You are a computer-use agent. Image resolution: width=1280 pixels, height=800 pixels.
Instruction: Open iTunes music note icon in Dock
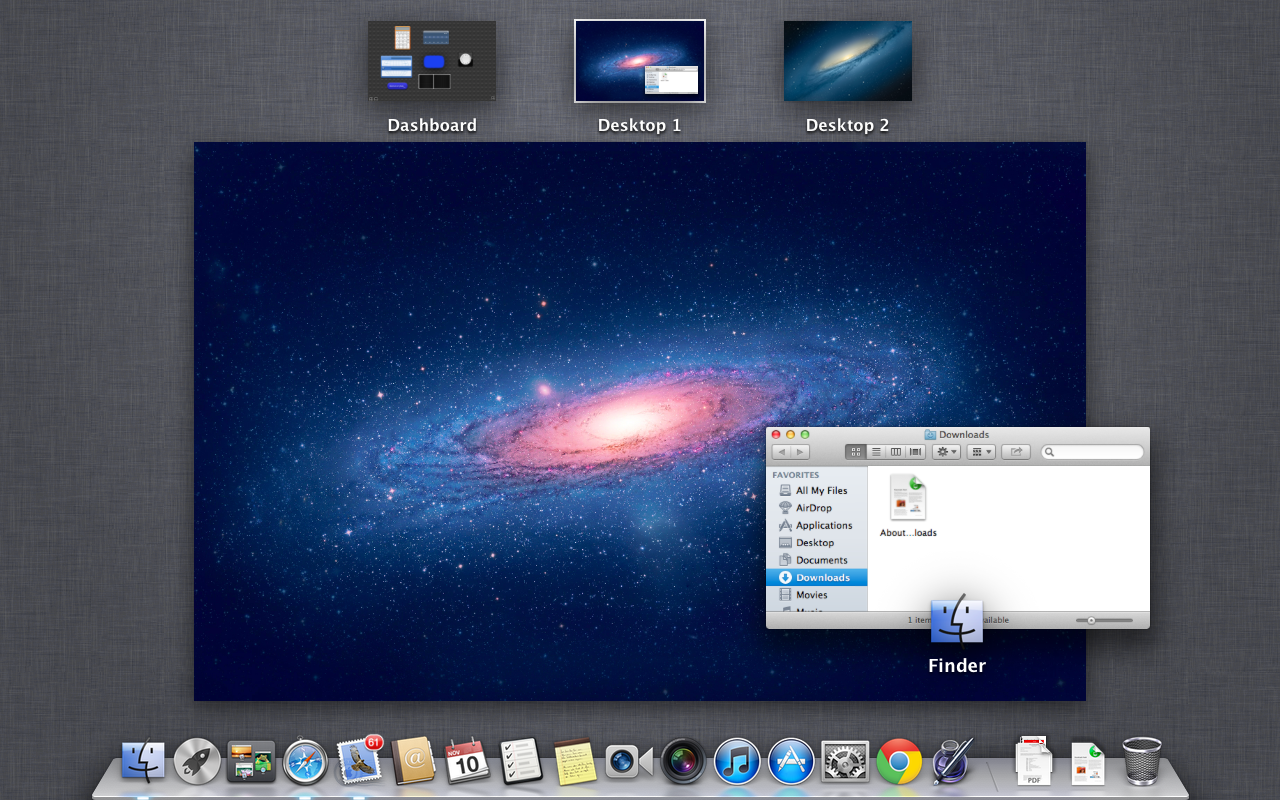click(x=737, y=762)
